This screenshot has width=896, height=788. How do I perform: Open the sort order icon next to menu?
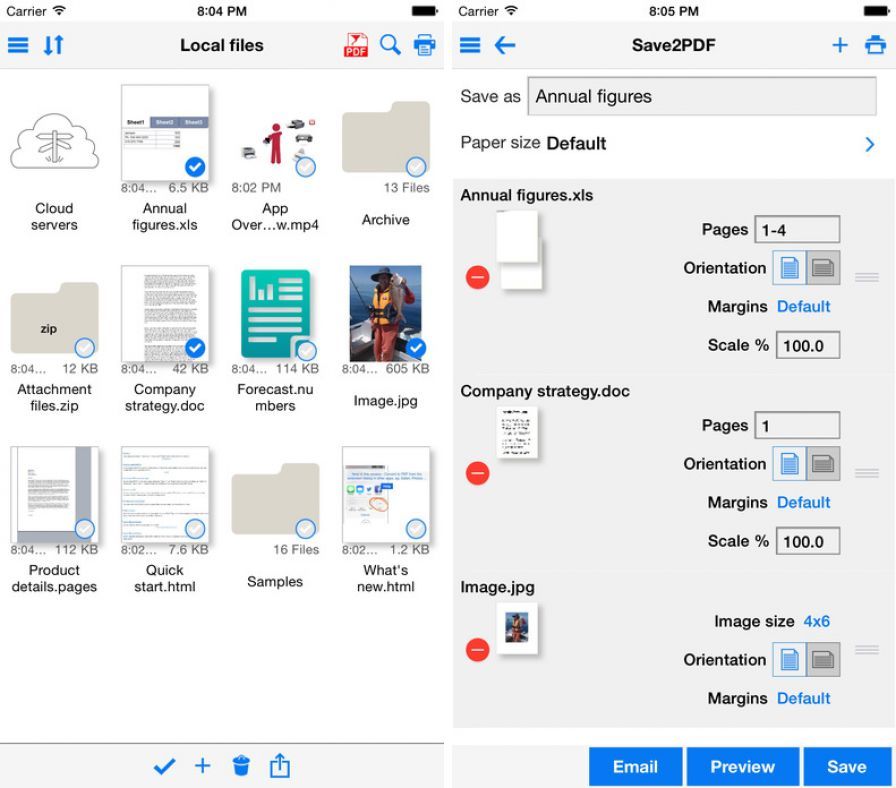54,45
